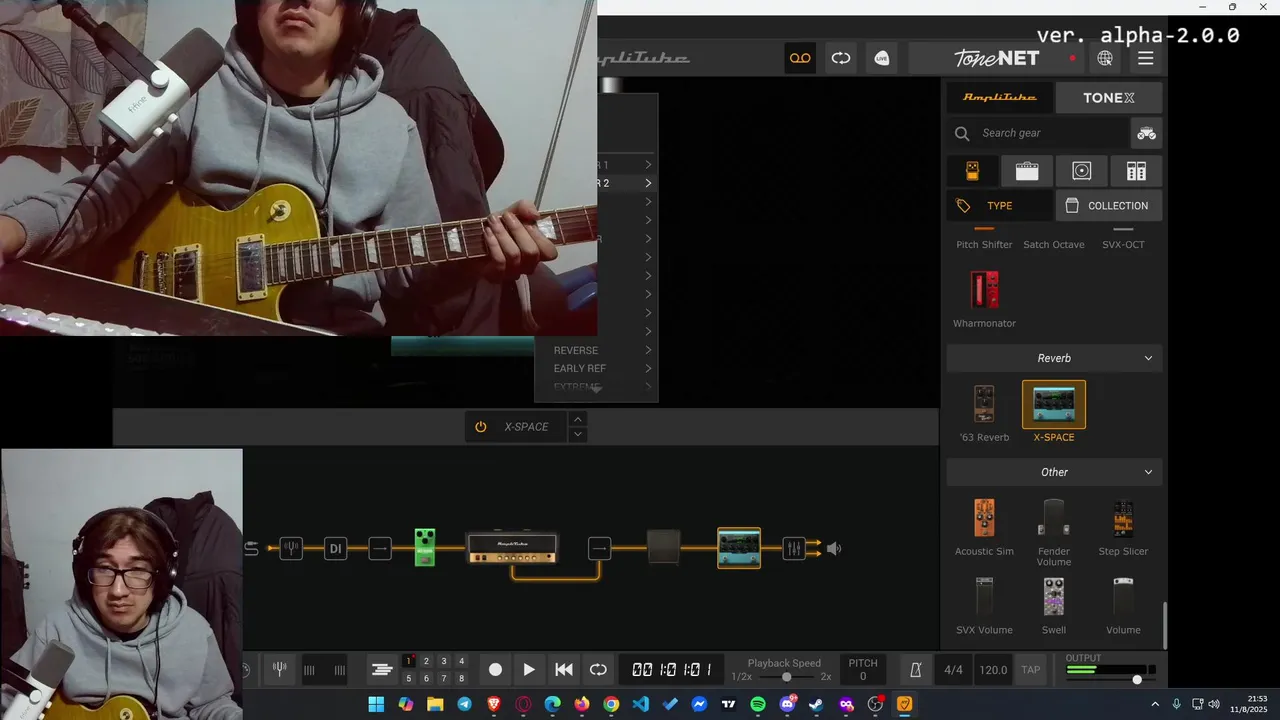Select the green overdrive pedal in chain
The height and width of the screenshot is (720, 1280).
(425, 548)
